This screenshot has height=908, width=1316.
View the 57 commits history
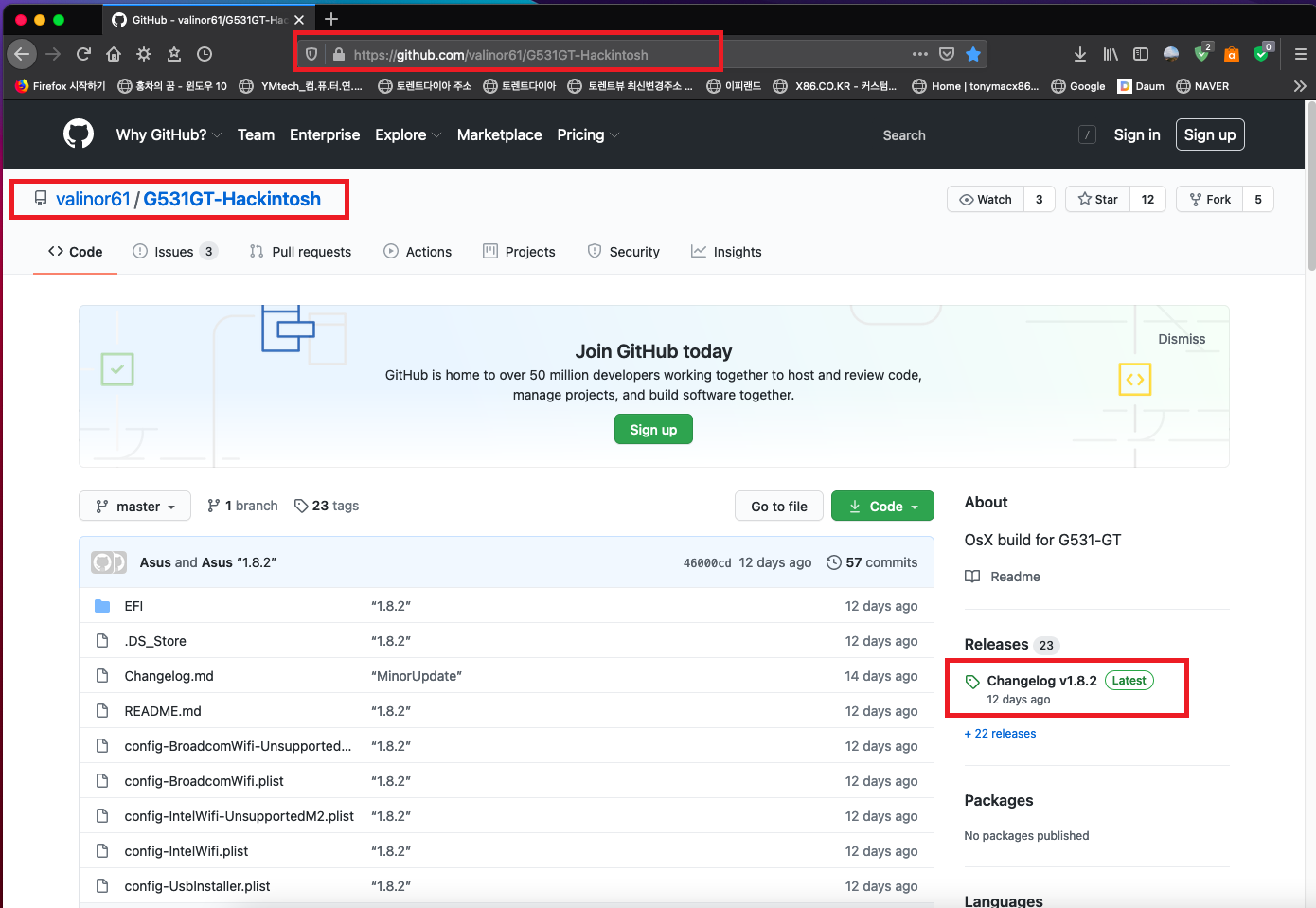872,562
